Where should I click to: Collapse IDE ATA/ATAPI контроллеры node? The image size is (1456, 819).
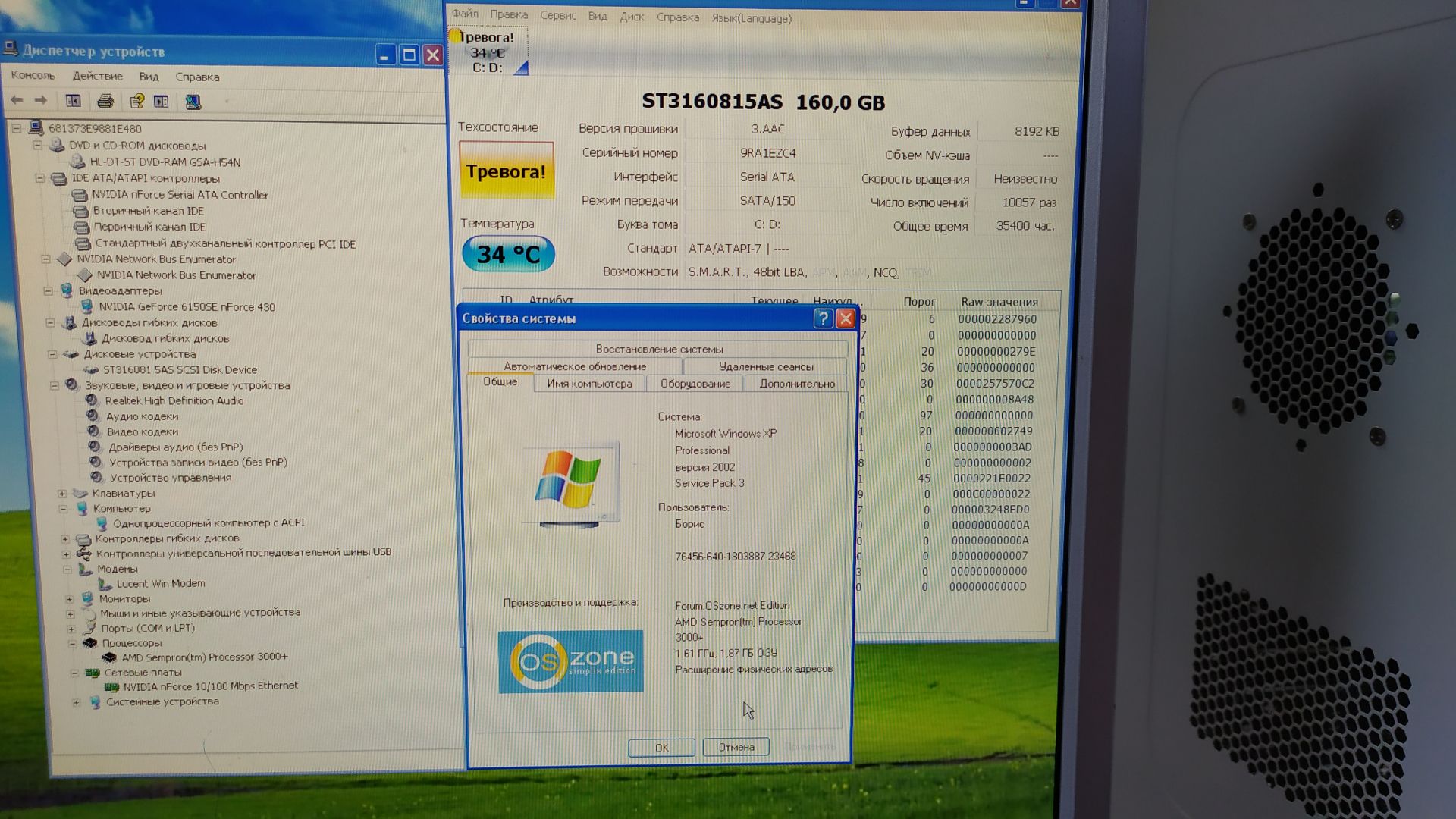point(39,178)
